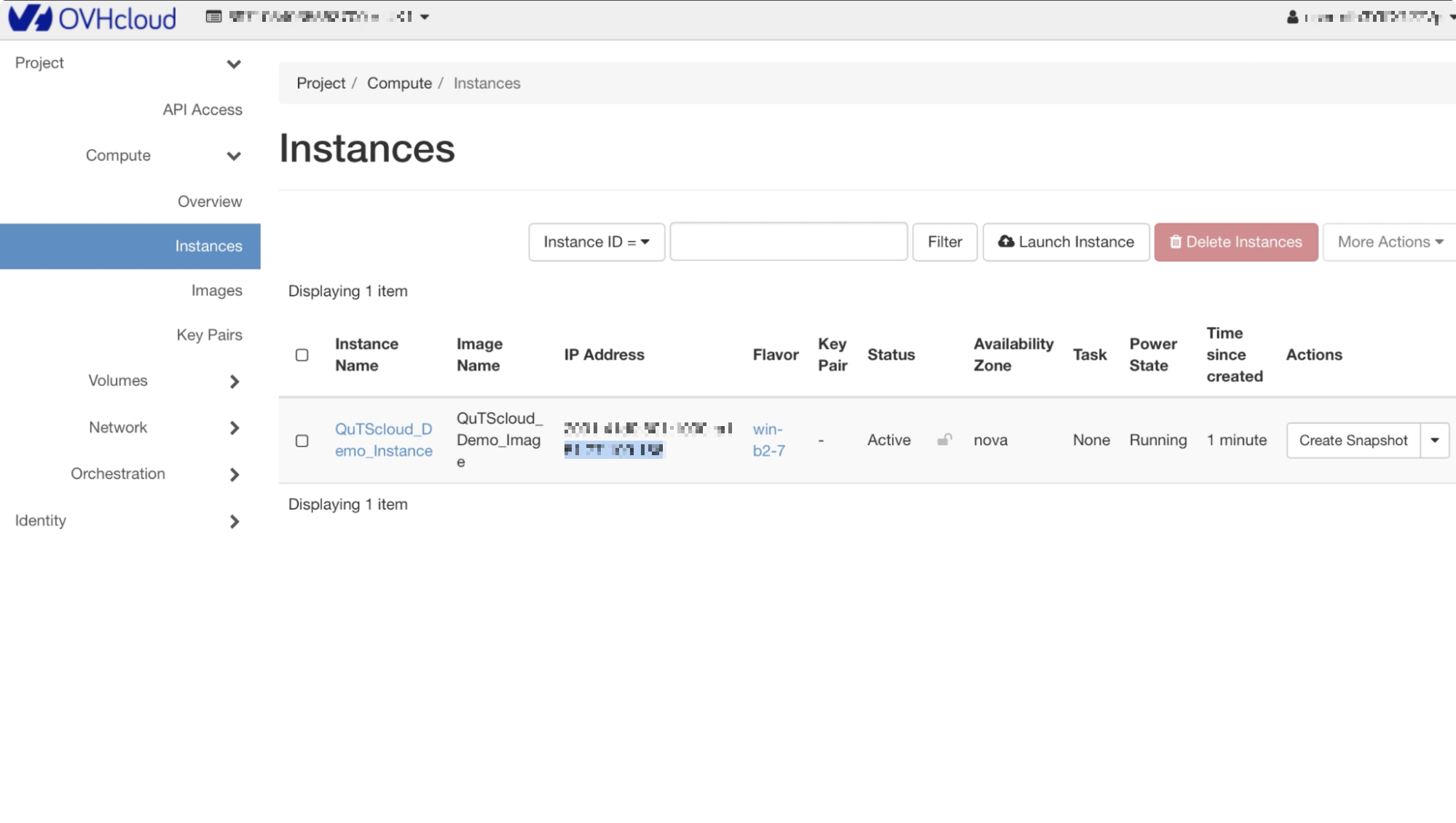This screenshot has height=823, width=1456.
Task: Check the QuTScloud_Demo_Instance row checkbox
Action: [x=302, y=441]
